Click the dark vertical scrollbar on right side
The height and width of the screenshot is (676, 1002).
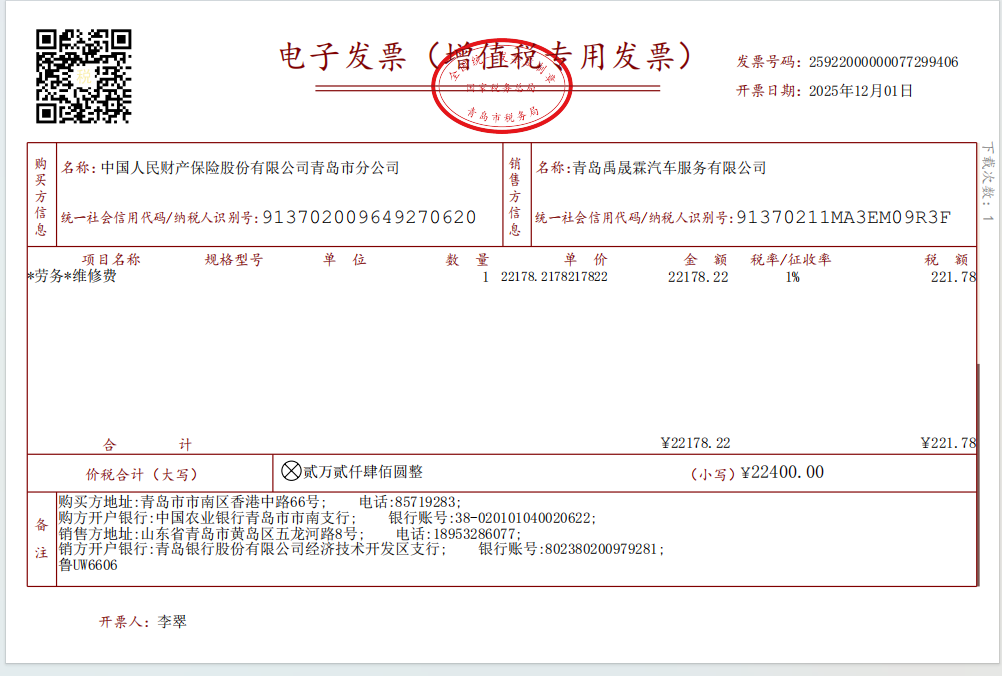(978, 410)
